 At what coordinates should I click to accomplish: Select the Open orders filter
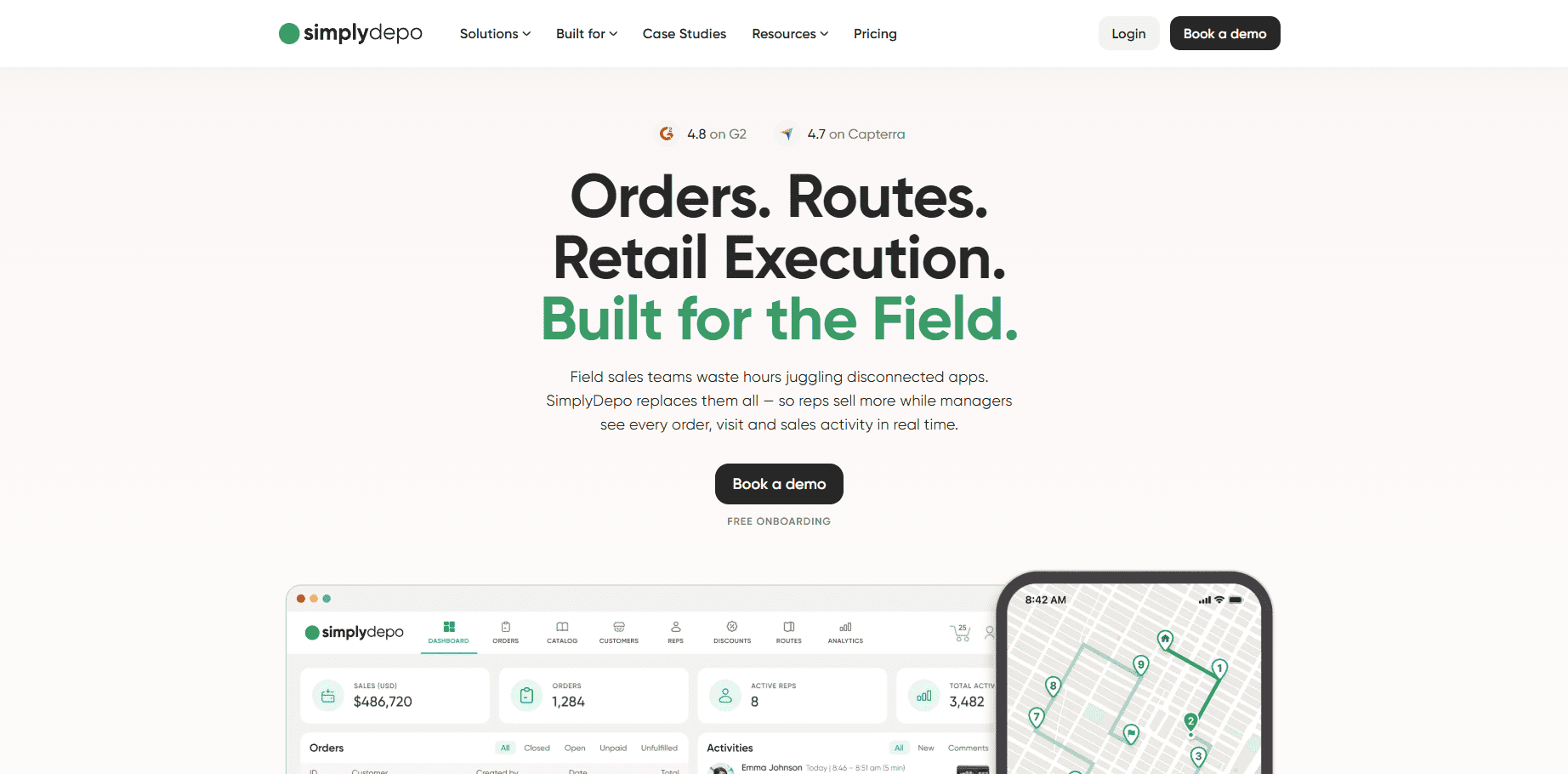coord(575,748)
